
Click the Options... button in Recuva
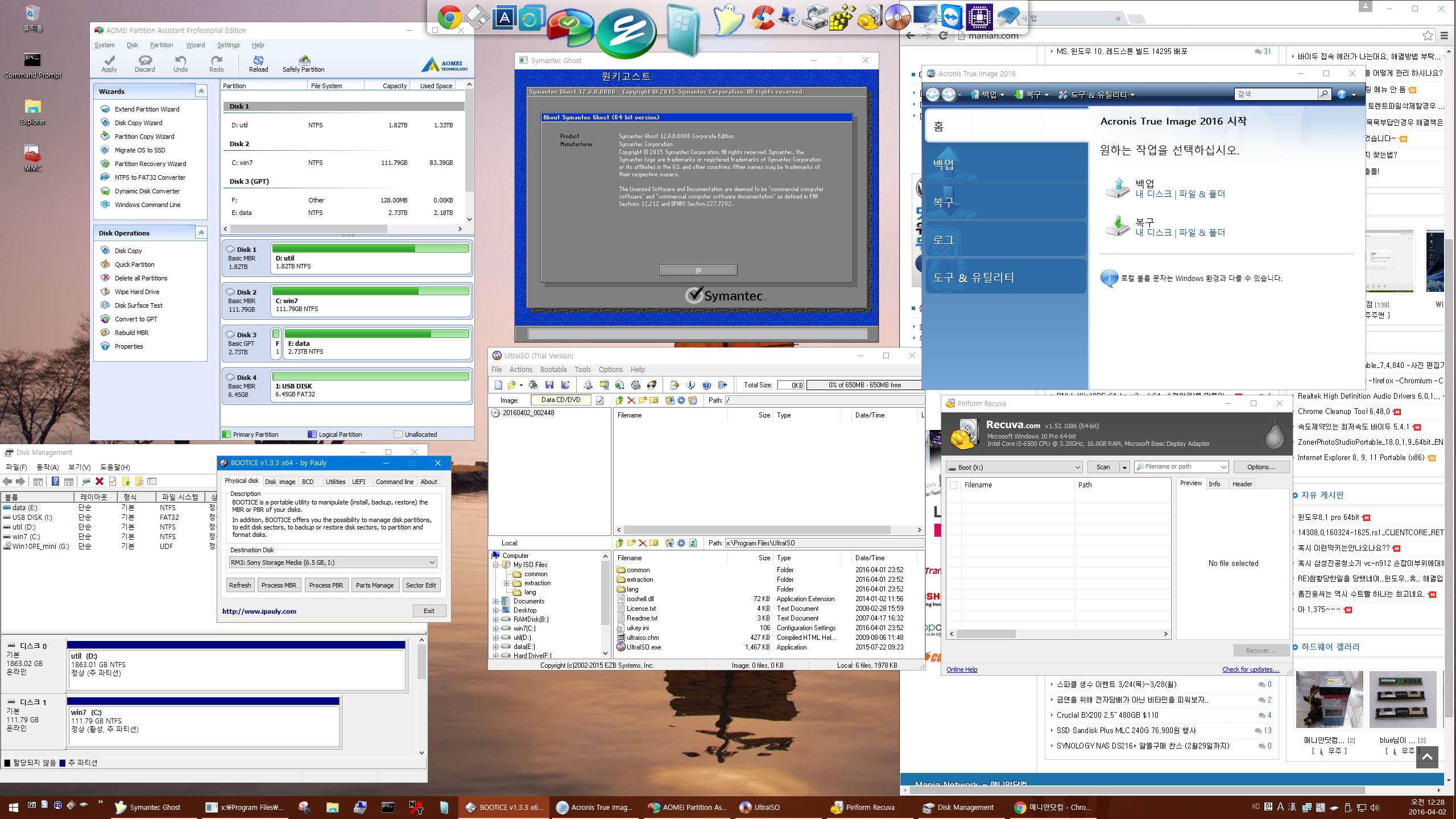[1260, 467]
